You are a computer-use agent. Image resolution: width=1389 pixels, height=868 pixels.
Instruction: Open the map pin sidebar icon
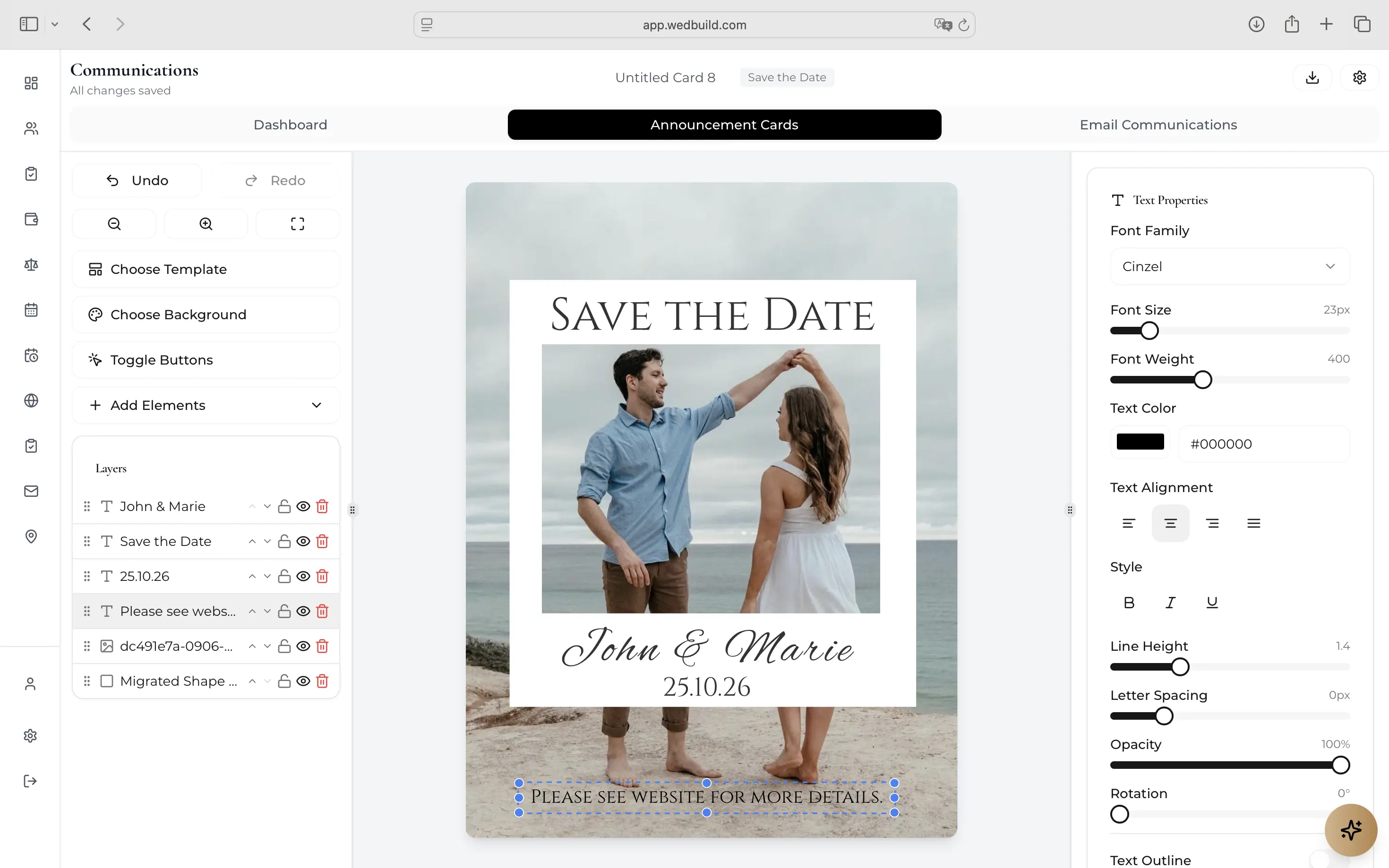tap(31, 536)
